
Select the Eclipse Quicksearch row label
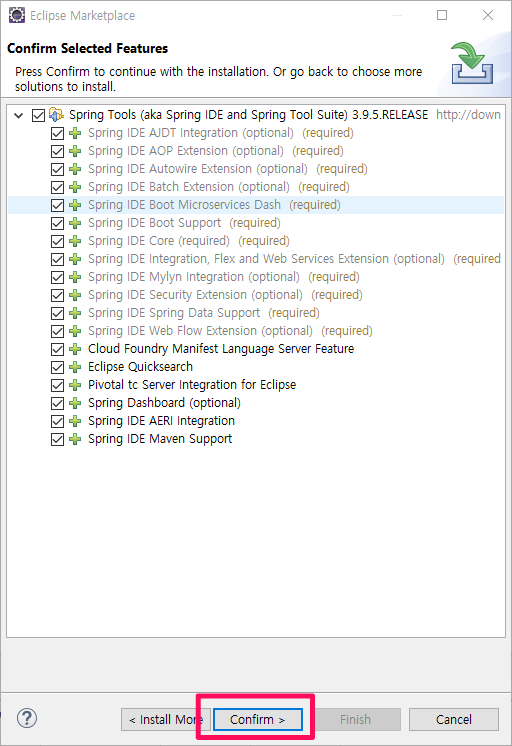[140, 367]
